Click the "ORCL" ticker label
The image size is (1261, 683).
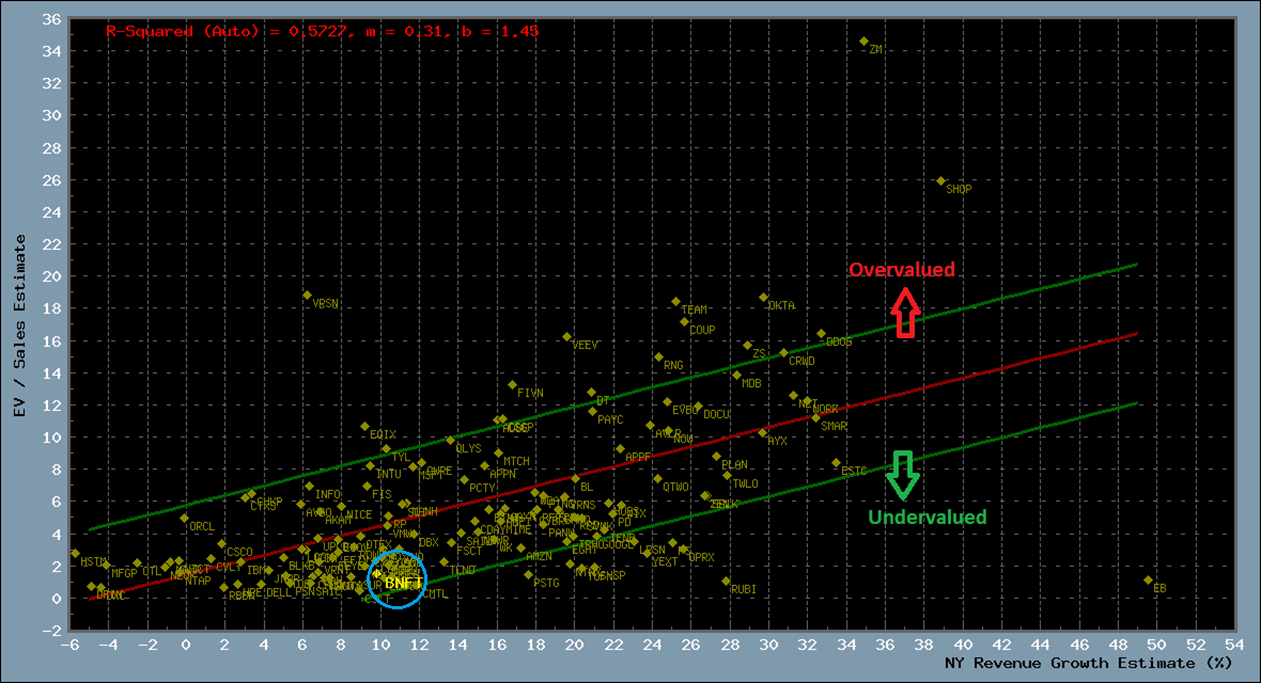point(202,527)
